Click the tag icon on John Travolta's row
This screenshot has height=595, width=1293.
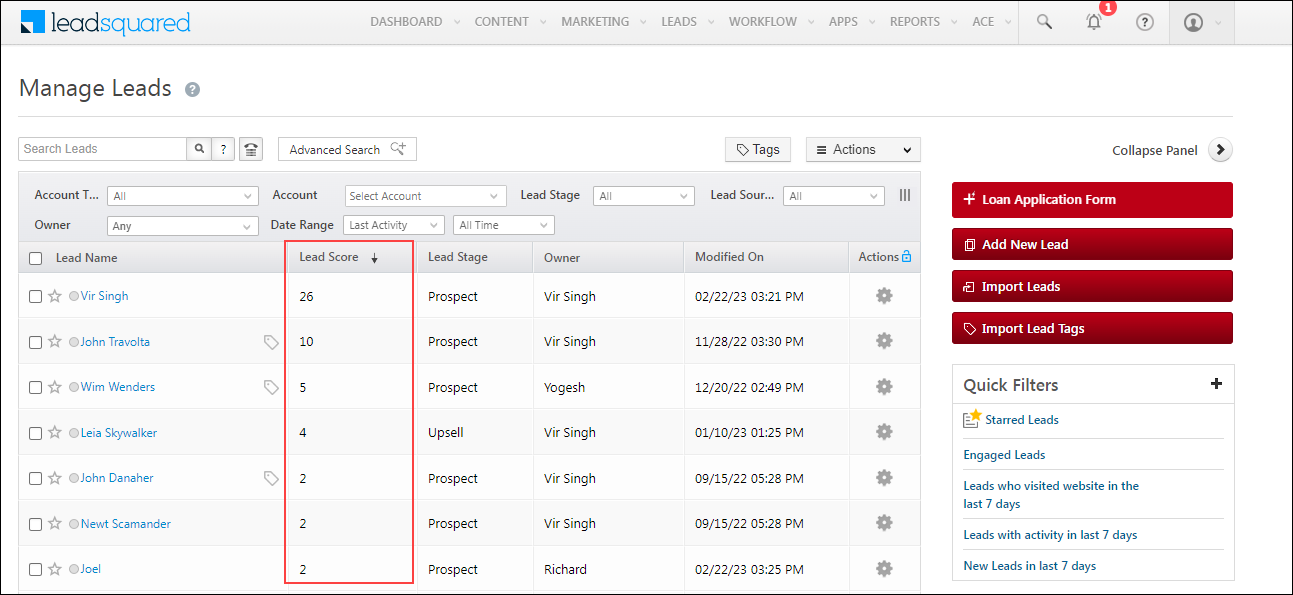coord(270,341)
